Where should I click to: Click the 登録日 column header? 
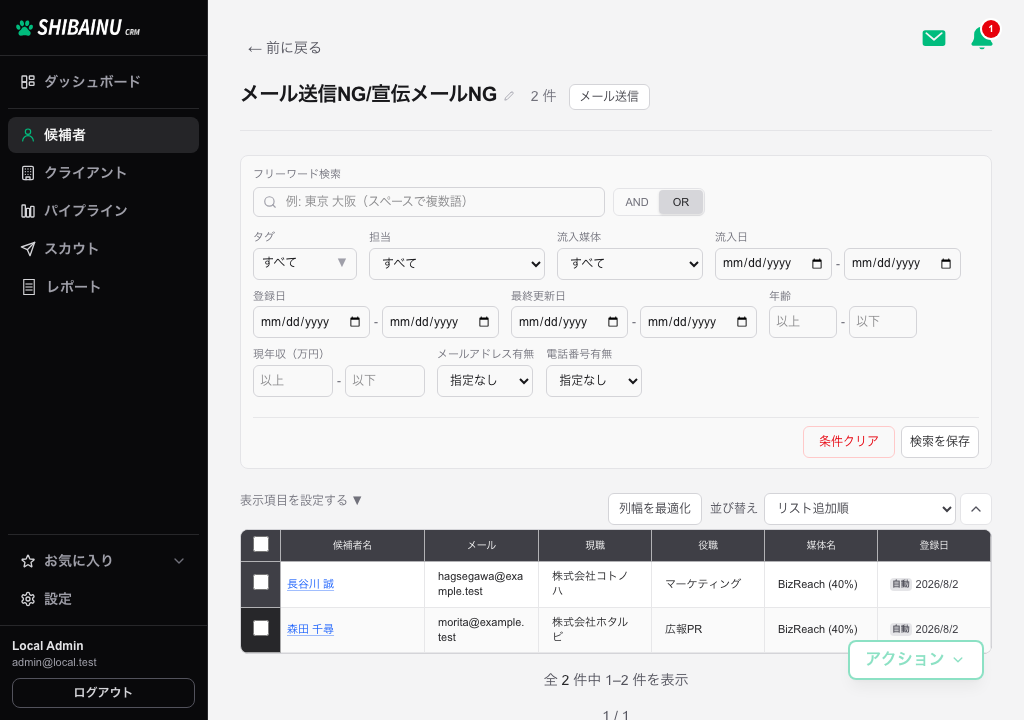934,546
